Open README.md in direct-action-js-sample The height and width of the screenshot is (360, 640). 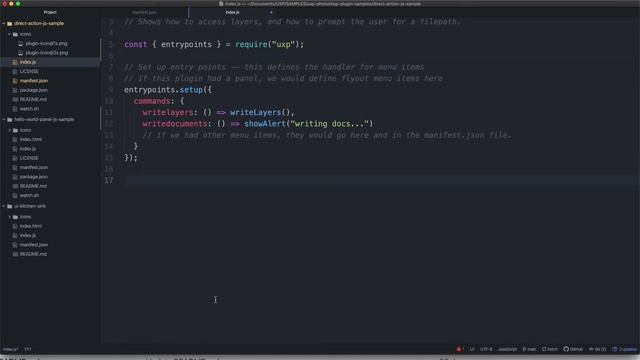tap(33, 99)
